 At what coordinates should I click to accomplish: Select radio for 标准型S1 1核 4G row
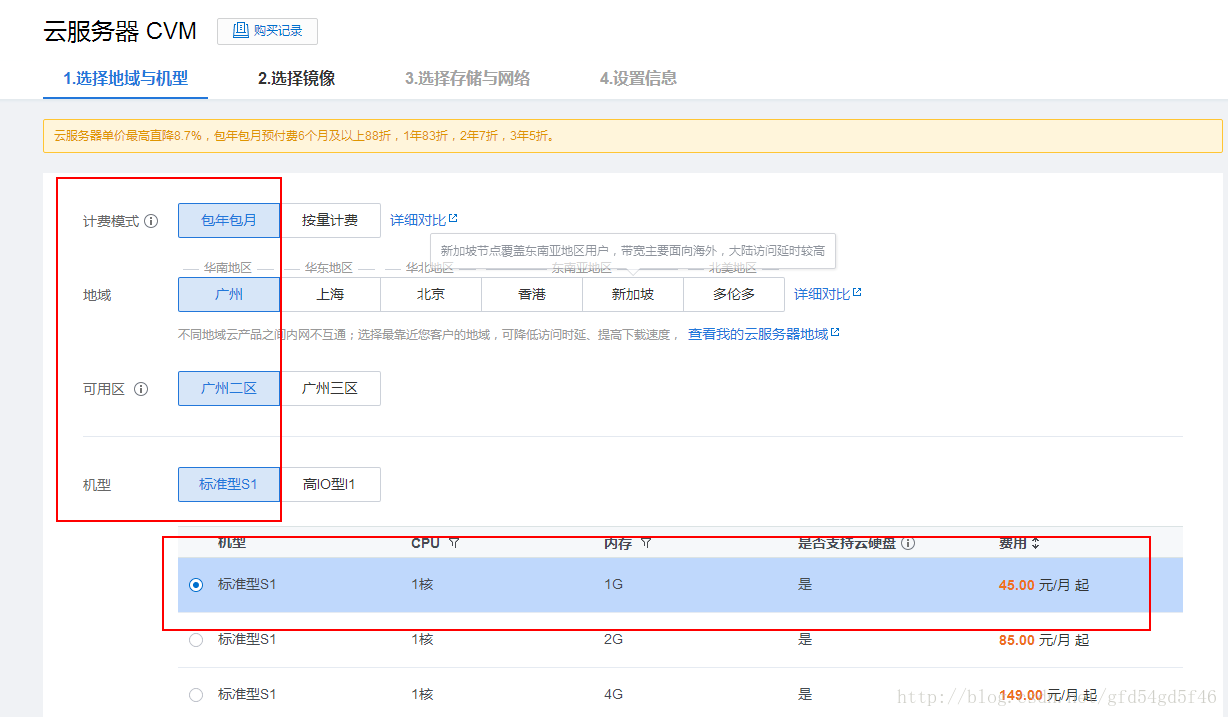[x=196, y=695]
